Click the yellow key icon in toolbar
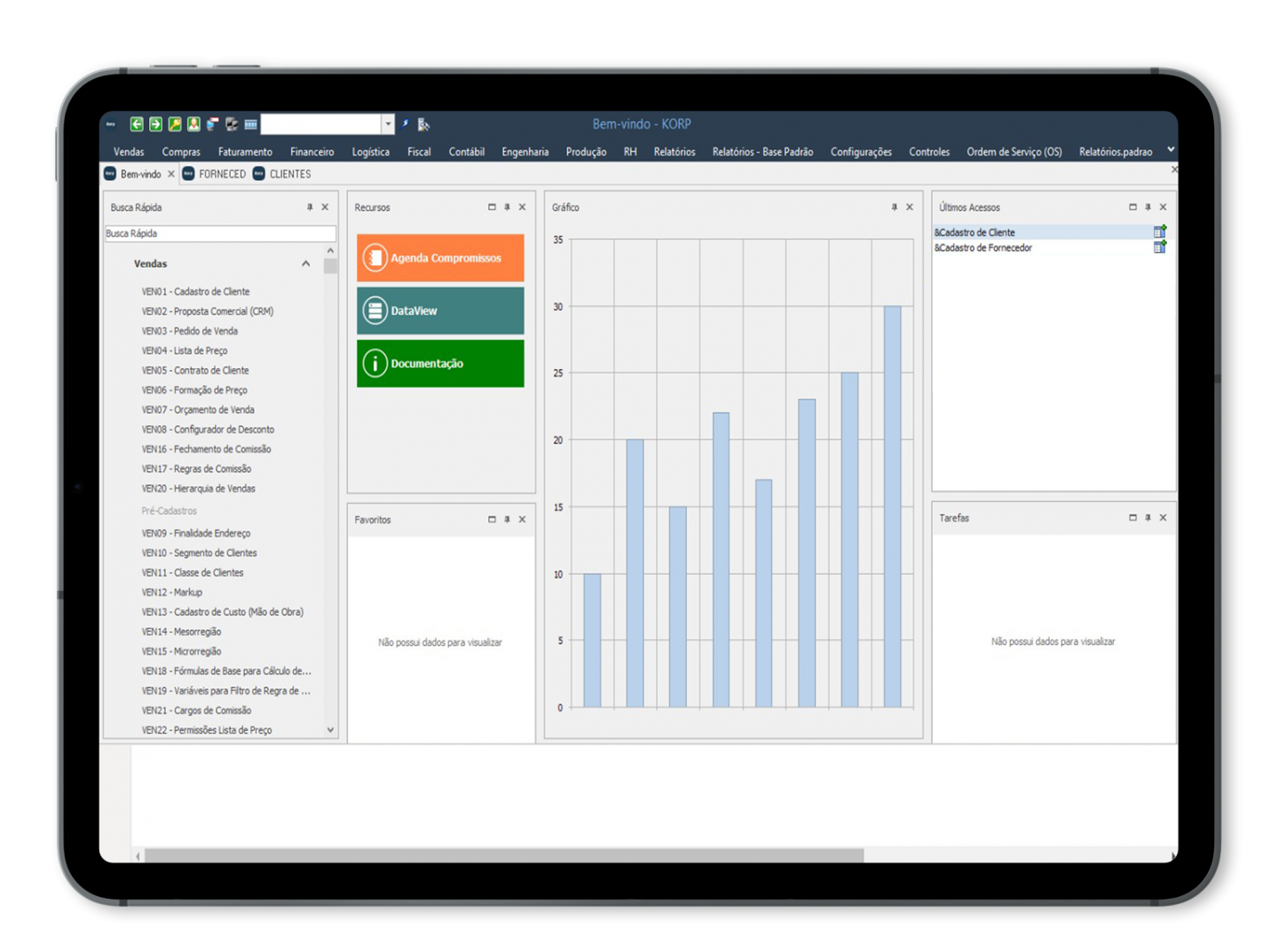Screen dimensions: 1278x952 (x=175, y=124)
